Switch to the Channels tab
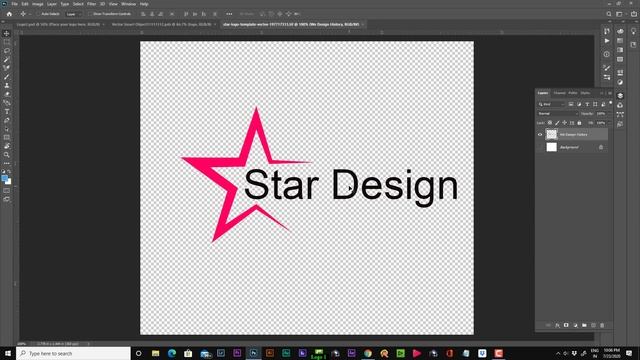 [x=559, y=93]
